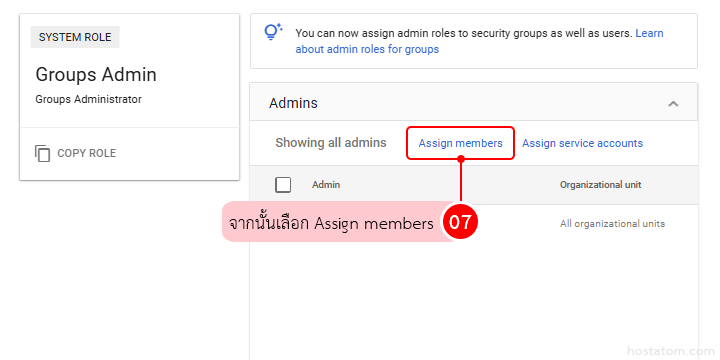
Task: Click the copy role icon
Action: [42, 153]
